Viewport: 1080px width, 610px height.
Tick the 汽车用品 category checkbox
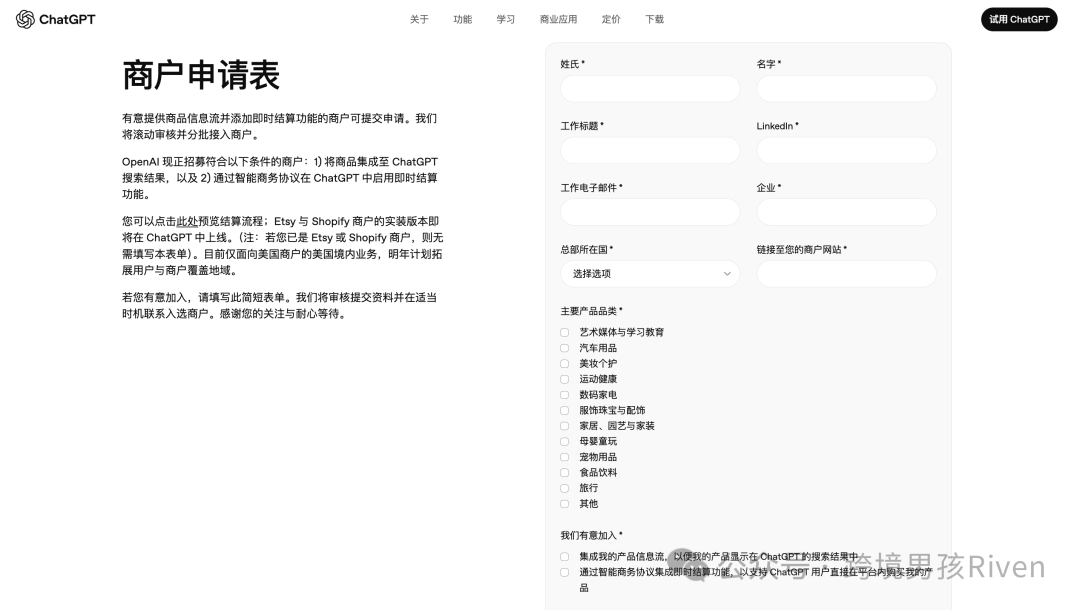click(x=565, y=348)
